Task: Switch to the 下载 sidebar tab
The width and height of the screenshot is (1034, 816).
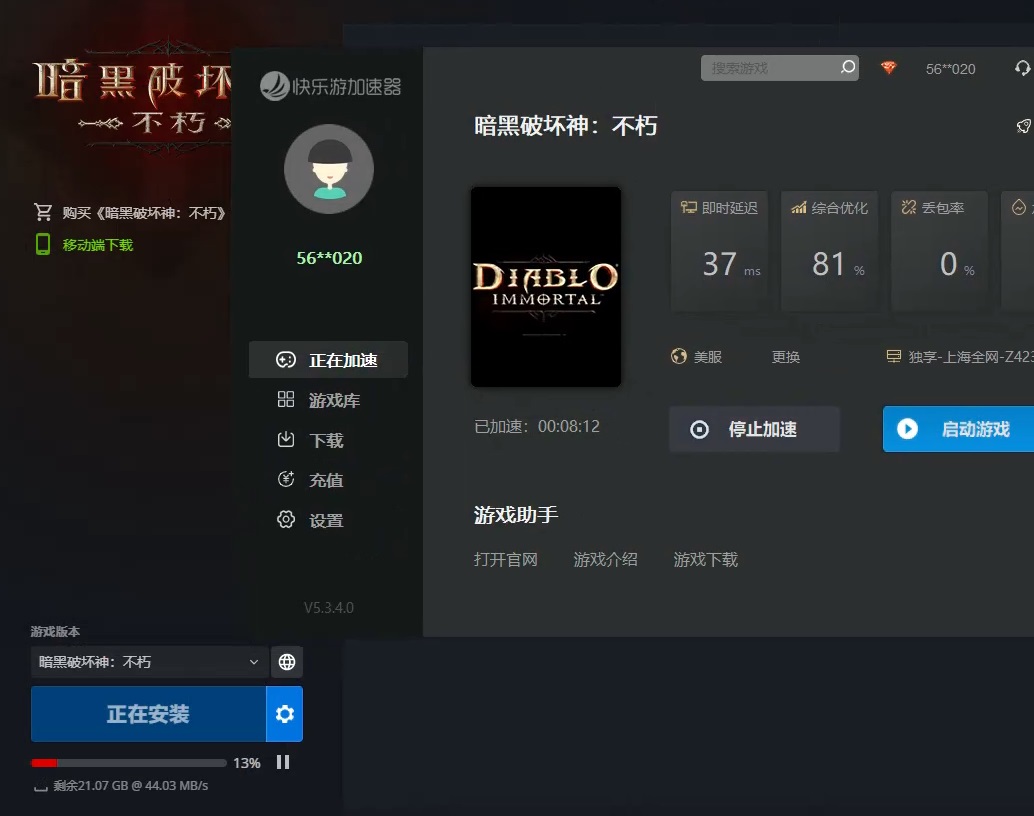Action: [325, 440]
